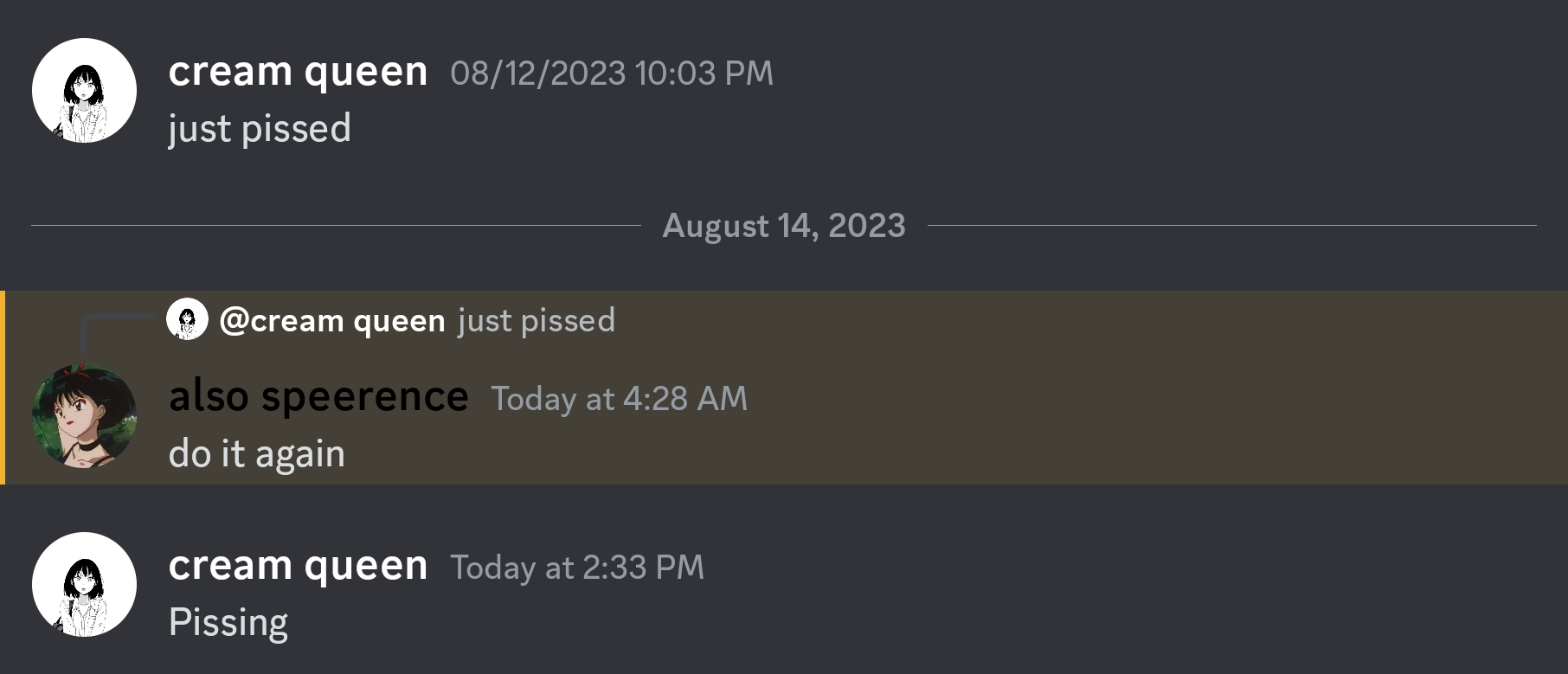Click cream queen username above 'Pissing'
This screenshot has width=1568, height=674.
(298, 565)
